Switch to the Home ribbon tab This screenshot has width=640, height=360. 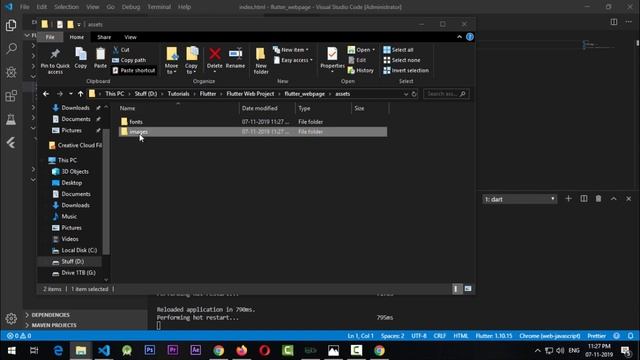point(76,37)
